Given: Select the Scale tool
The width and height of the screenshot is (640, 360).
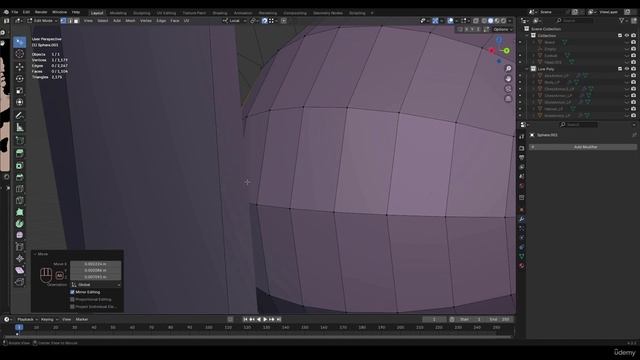Looking at the screenshot, I should [19, 90].
